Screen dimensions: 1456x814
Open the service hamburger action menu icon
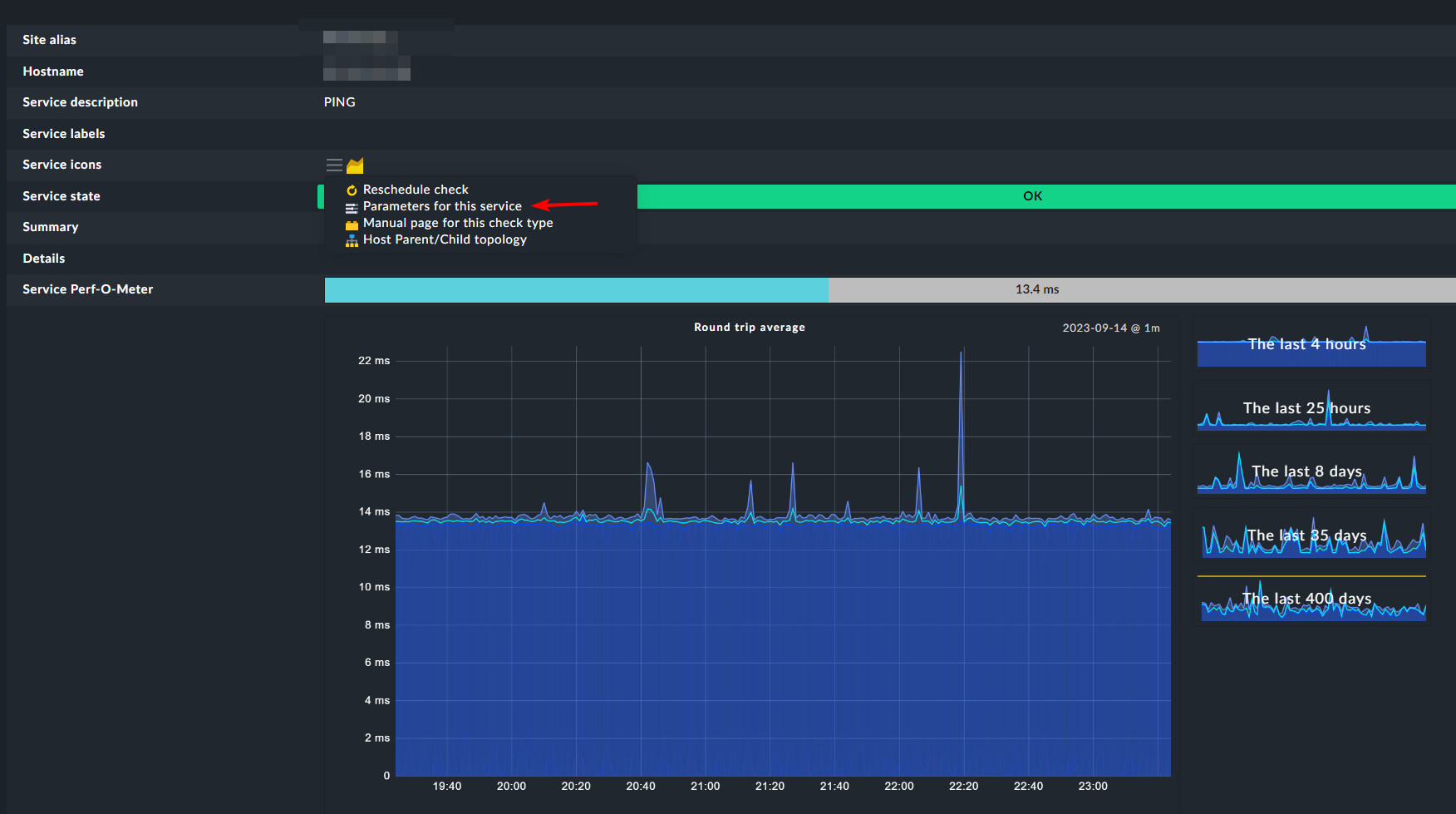click(x=334, y=165)
